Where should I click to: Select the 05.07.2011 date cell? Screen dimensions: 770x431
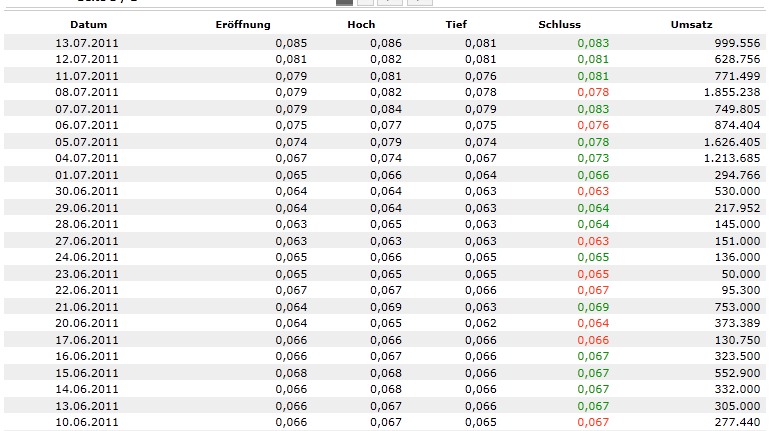point(87,142)
